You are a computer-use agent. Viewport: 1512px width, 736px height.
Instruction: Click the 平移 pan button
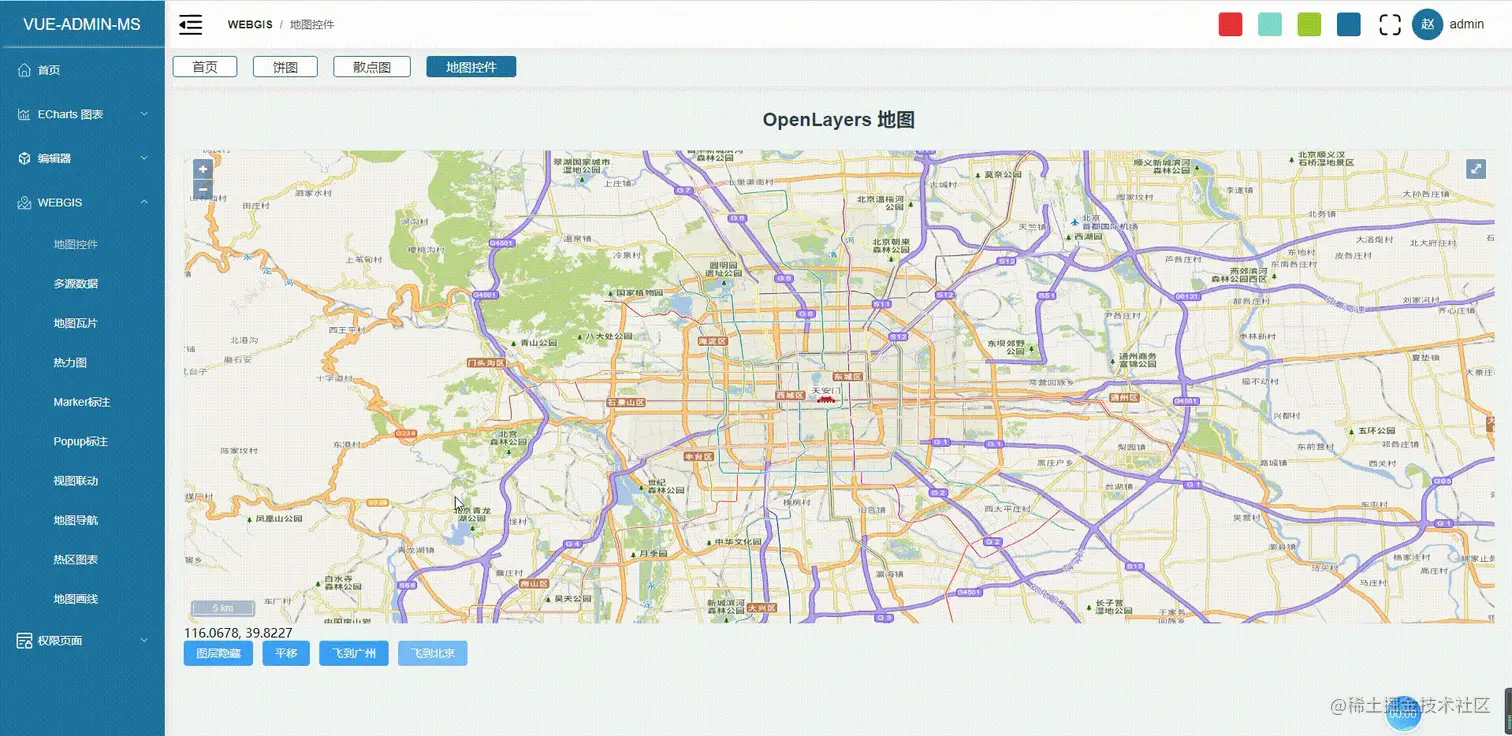point(286,652)
